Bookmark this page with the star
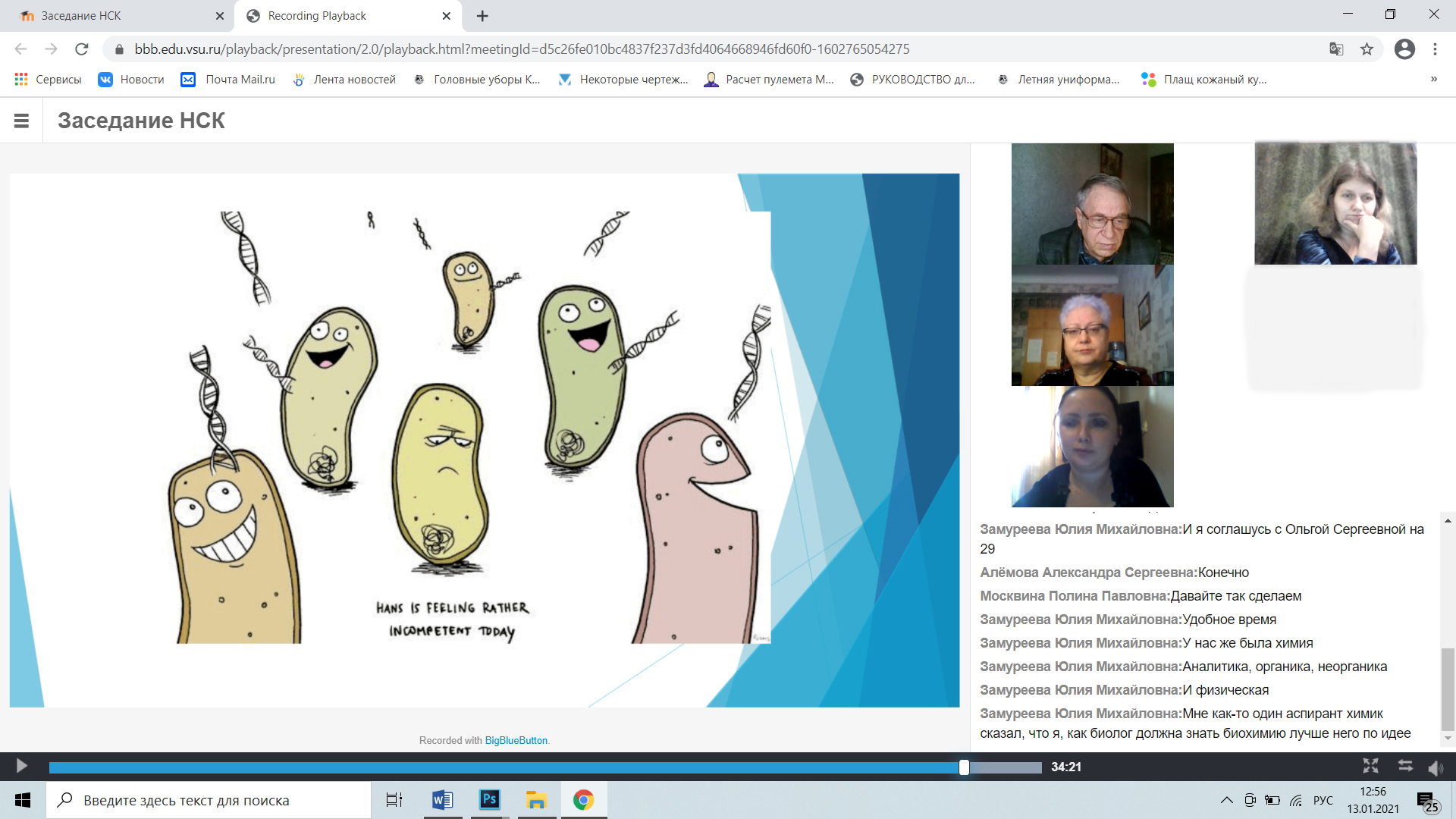Viewport: 1456px width, 819px height. pyautogui.click(x=1367, y=49)
